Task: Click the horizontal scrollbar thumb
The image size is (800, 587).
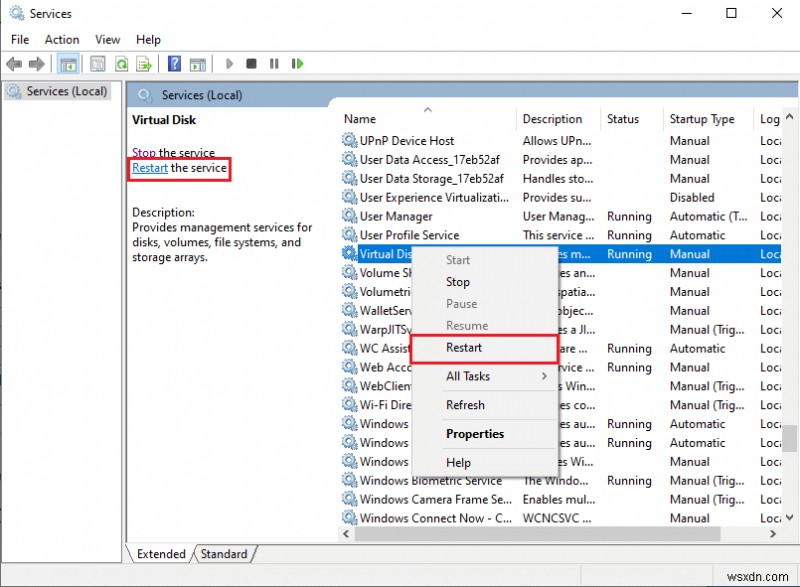Action: click(x=537, y=533)
